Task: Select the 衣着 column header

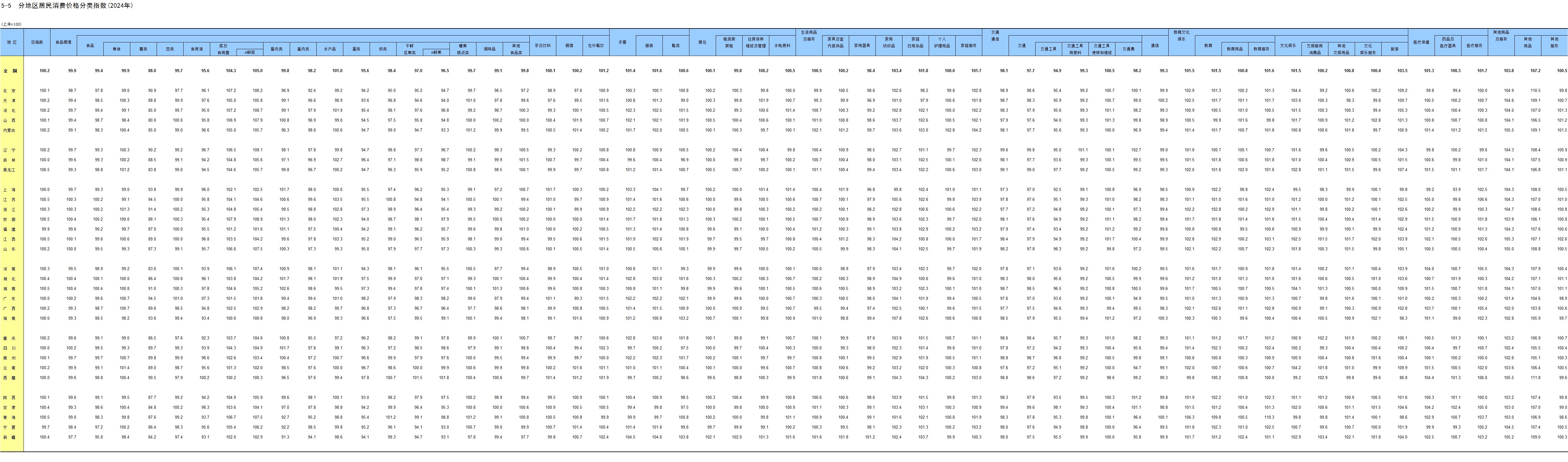Action: [623, 42]
